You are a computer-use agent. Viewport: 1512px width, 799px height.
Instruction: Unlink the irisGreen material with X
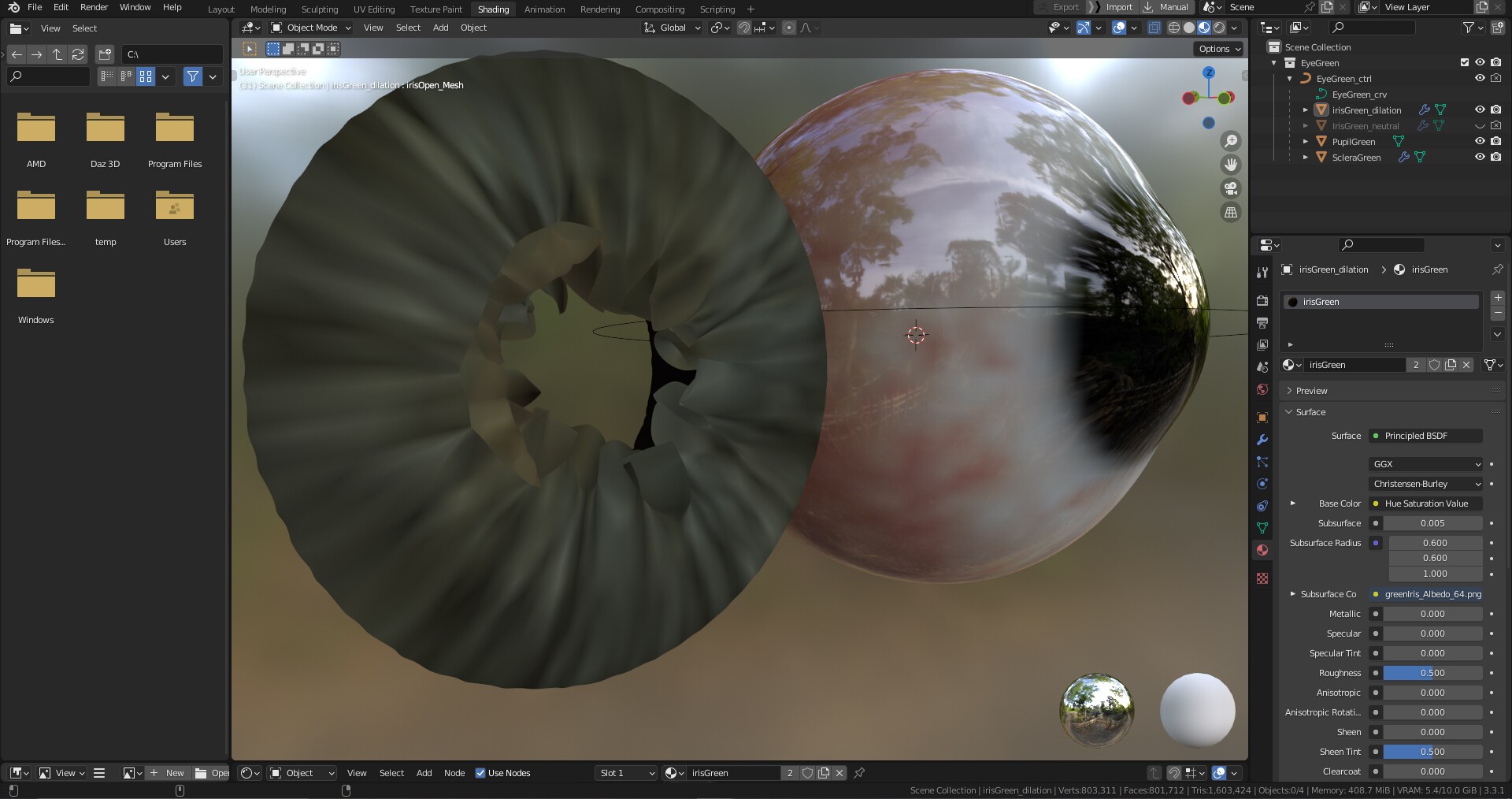coord(1466,365)
